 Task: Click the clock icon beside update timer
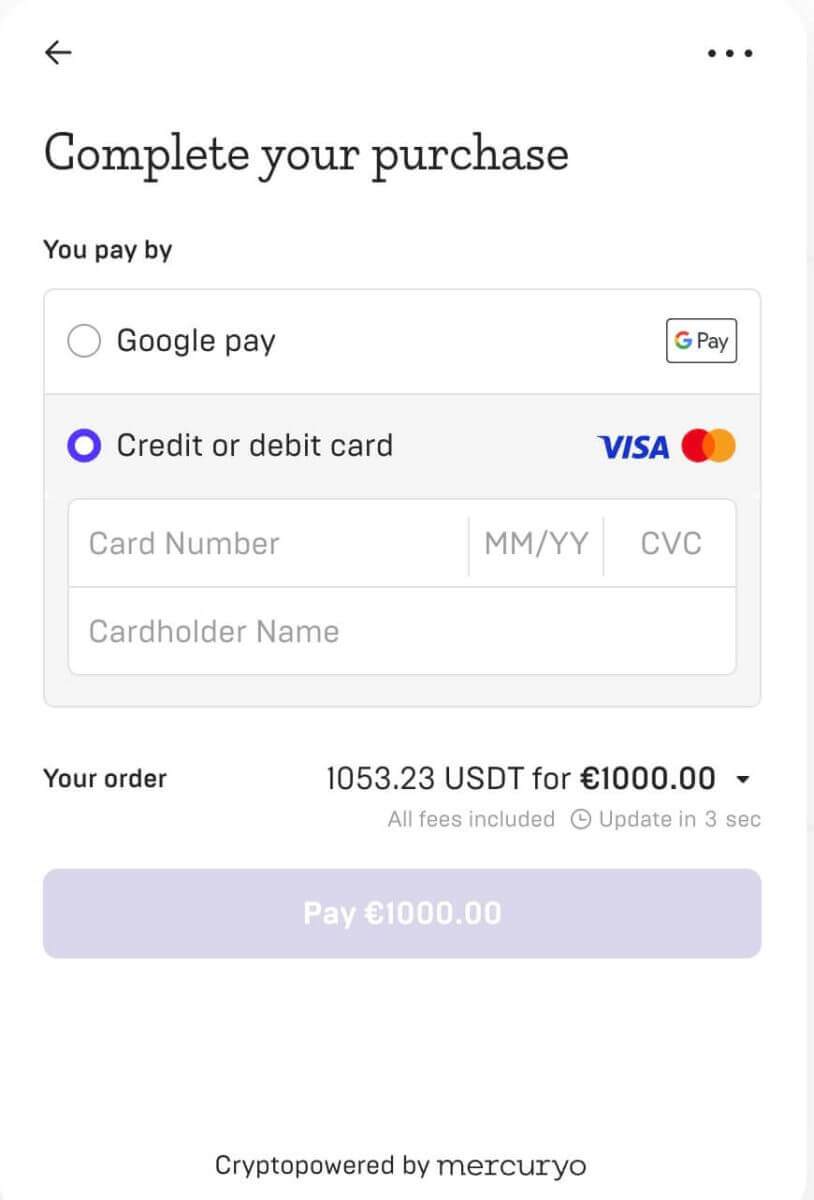(x=580, y=820)
